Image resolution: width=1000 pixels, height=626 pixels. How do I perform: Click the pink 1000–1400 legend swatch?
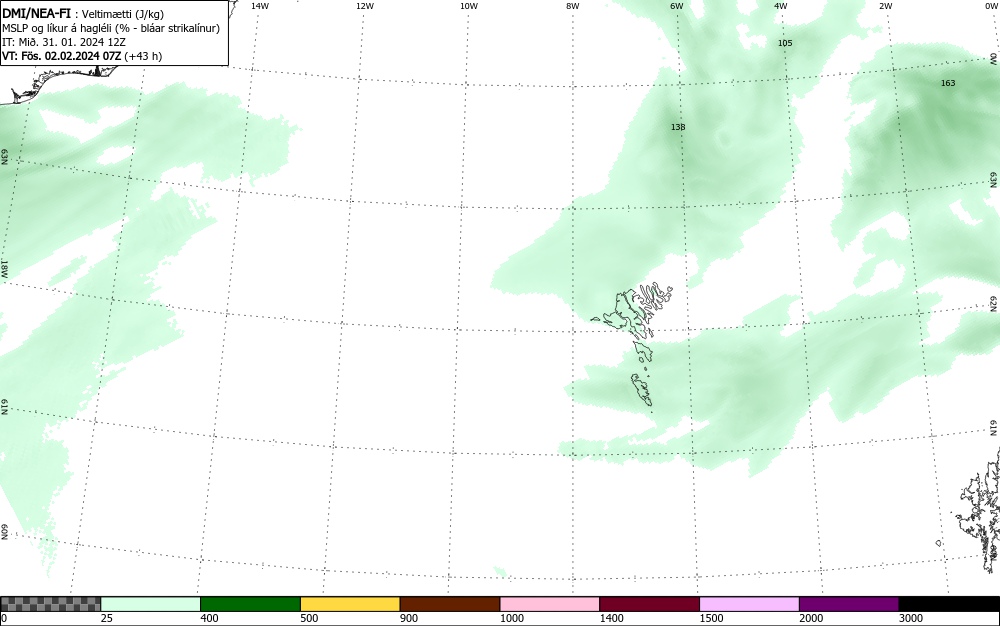550,604
